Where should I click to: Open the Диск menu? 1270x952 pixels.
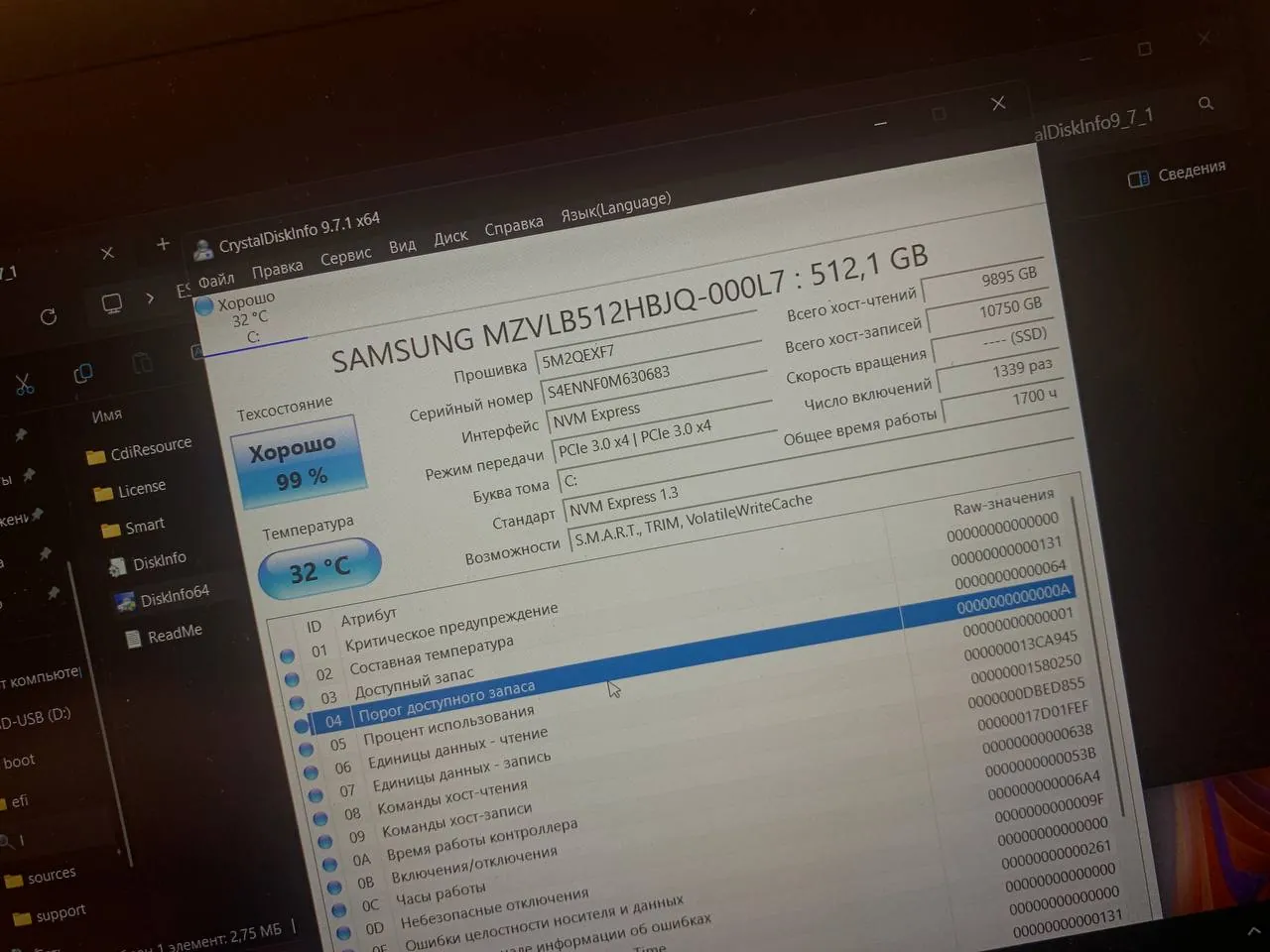[450, 237]
